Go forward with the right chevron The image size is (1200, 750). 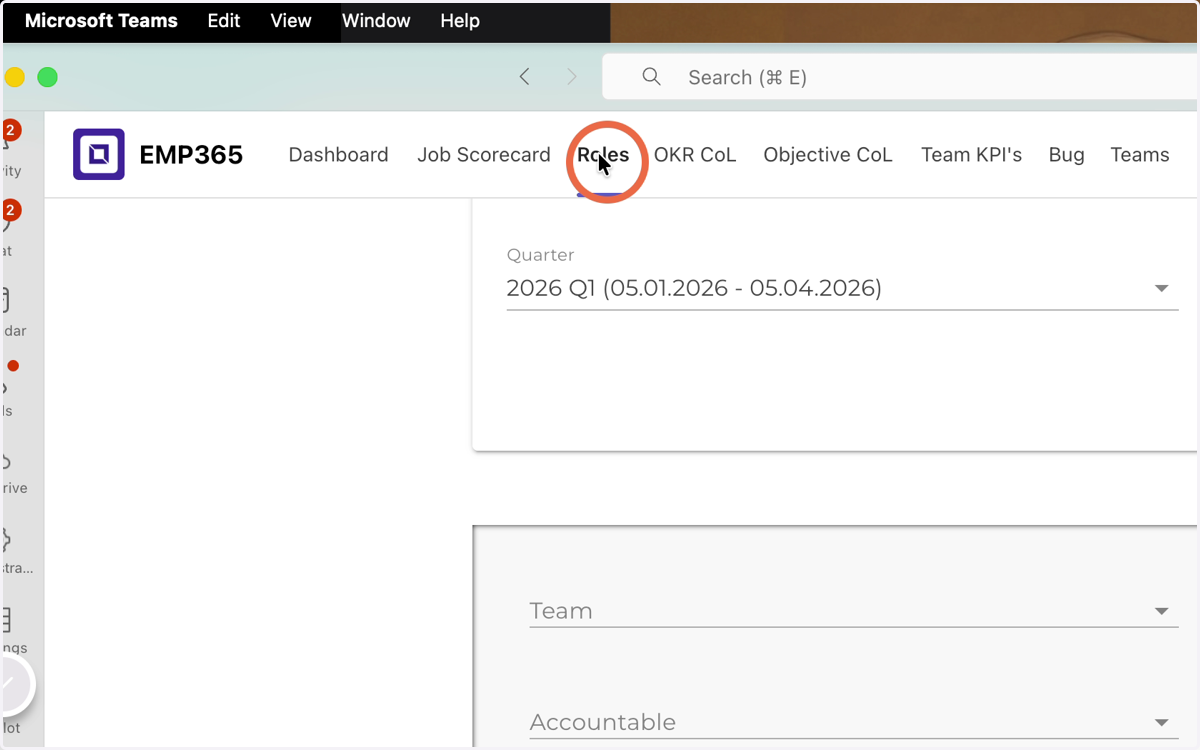click(572, 77)
